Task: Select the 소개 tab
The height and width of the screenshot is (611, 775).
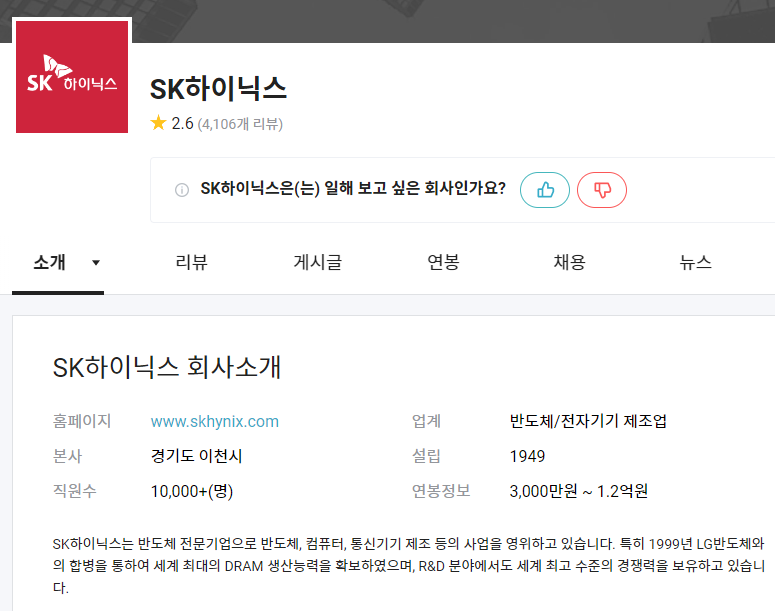Action: [49, 262]
